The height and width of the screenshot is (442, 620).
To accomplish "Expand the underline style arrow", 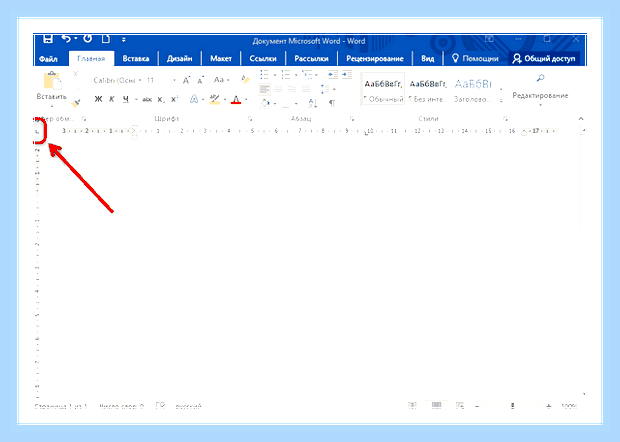I will pyautogui.click(x=136, y=100).
